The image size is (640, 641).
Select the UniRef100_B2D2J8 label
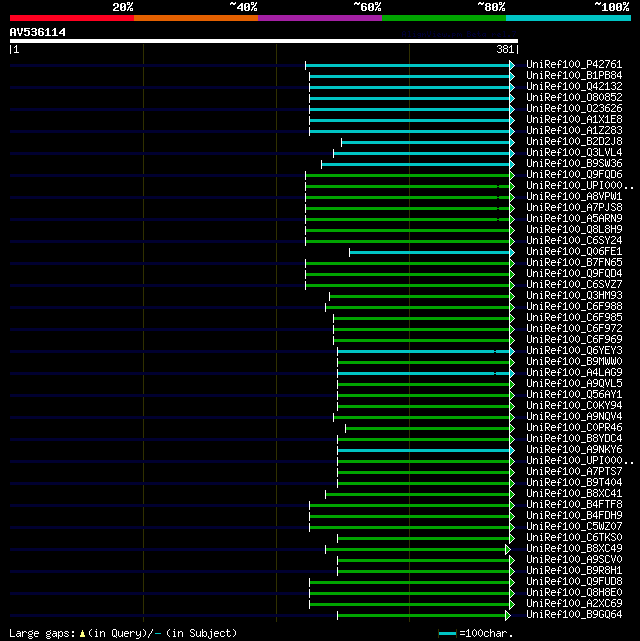pos(574,141)
